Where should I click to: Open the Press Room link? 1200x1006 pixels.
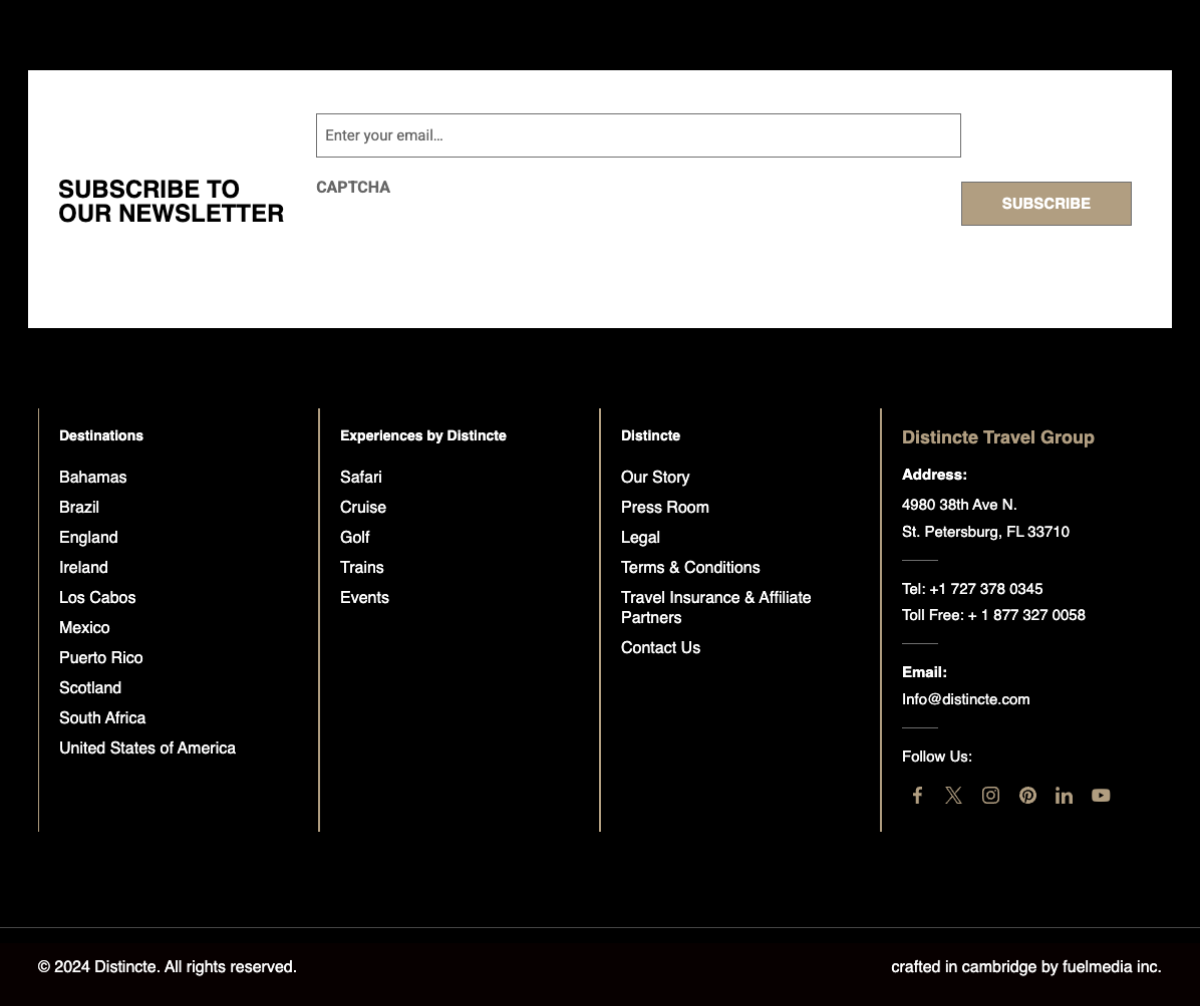[x=665, y=507]
